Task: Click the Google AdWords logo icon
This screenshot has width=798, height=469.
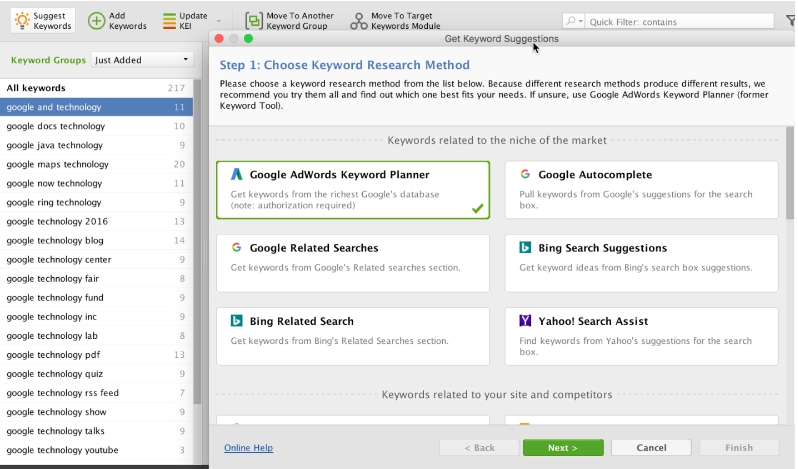Action: coord(237,174)
